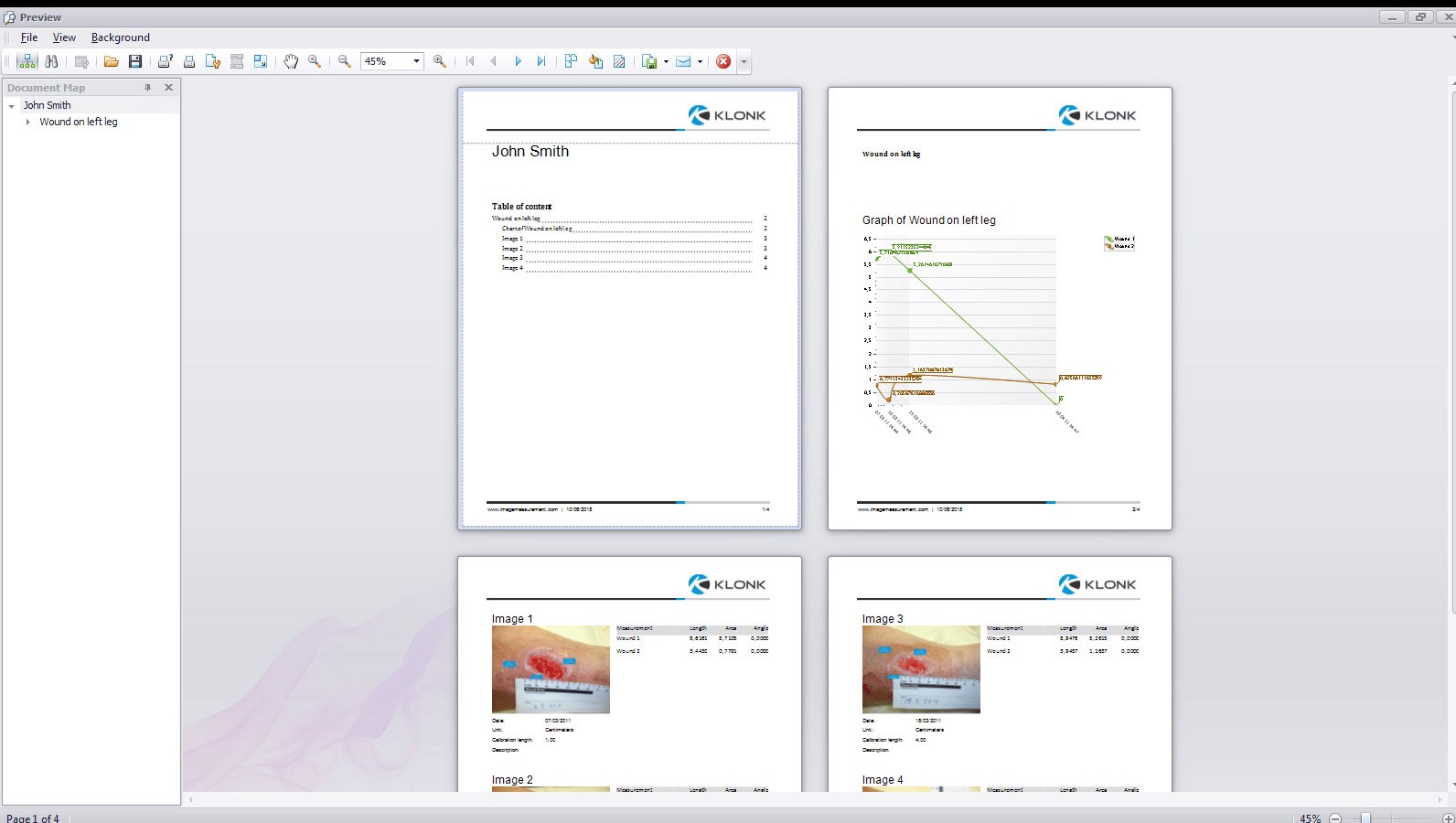The height and width of the screenshot is (823, 1456).
Task: Select the Magnifier tool
Action: coord(315,61)
